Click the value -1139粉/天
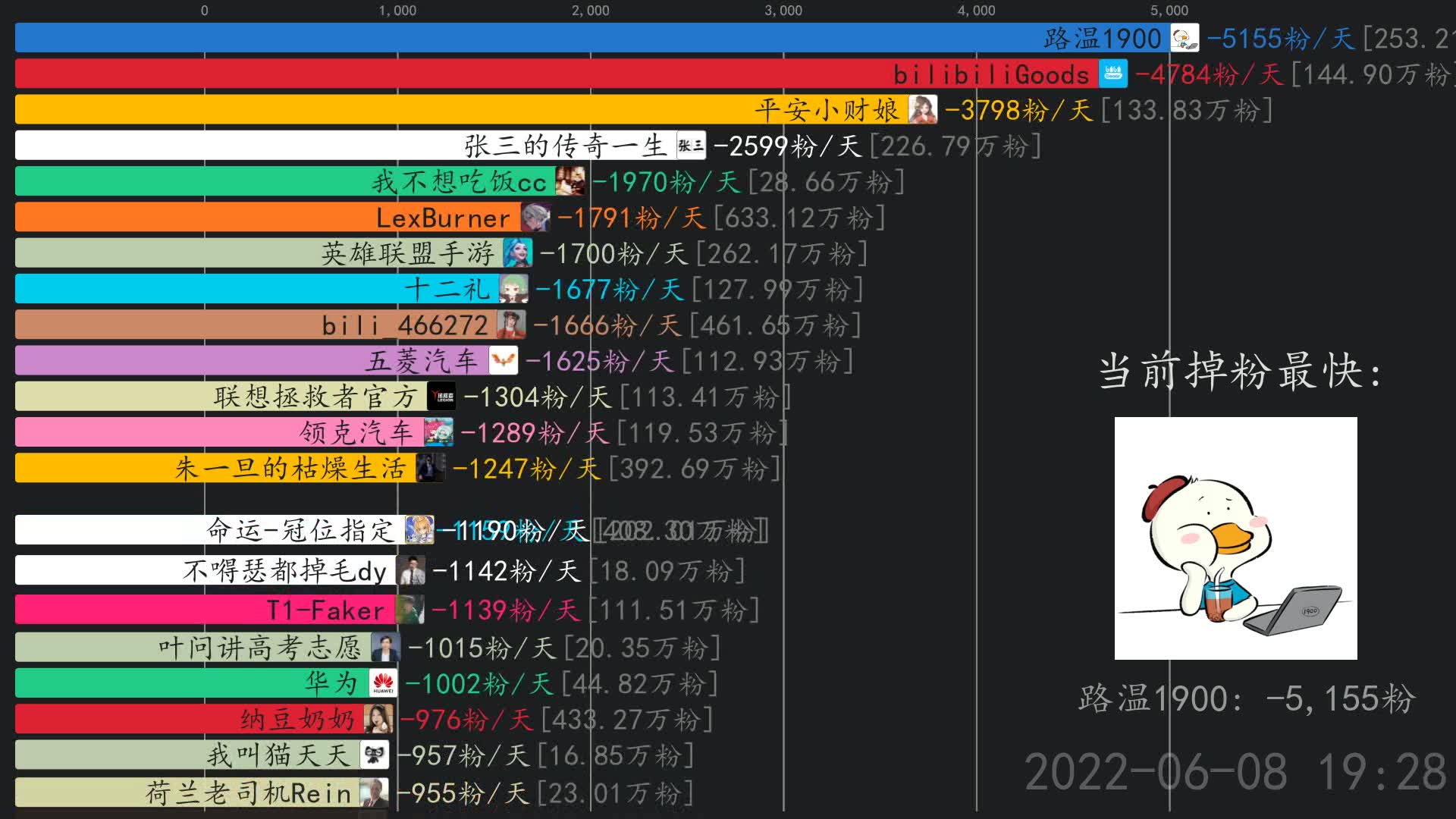1456x819 pixels. pos(506,610)
